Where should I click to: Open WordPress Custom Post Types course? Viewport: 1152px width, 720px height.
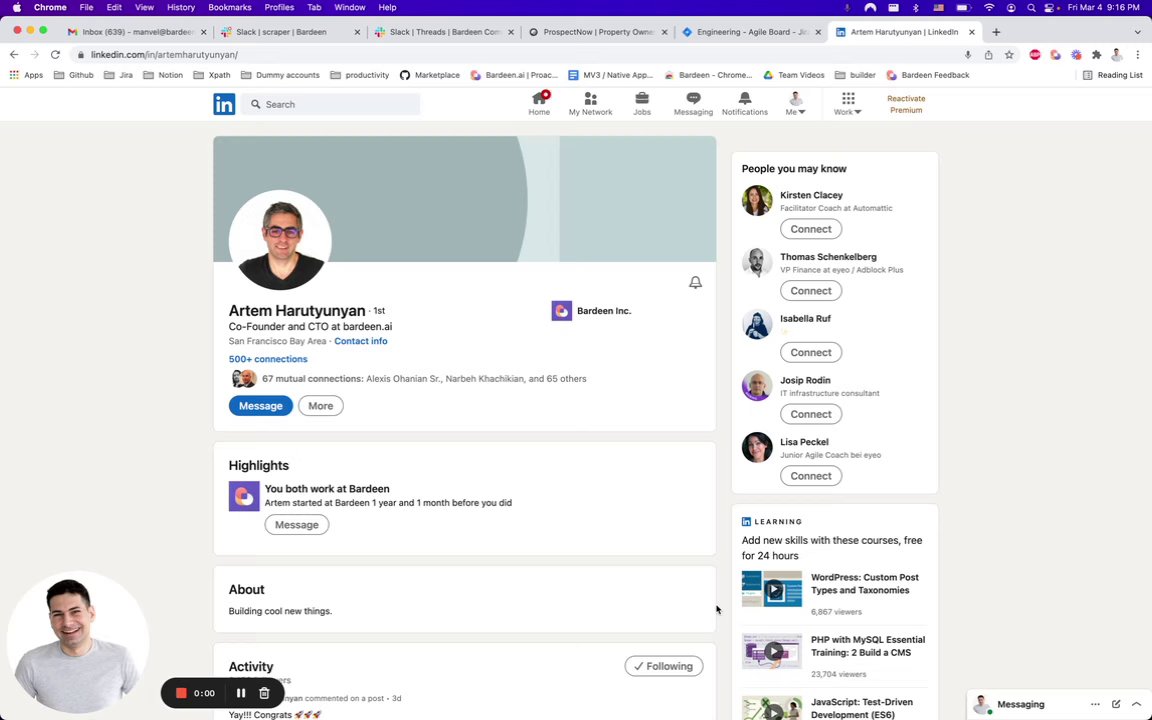click(865, 584)
